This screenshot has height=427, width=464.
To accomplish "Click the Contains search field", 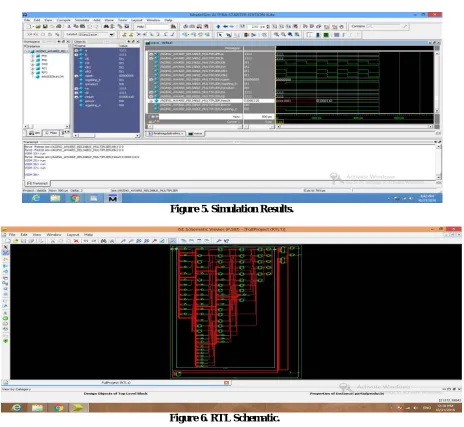I will [383, 26].
